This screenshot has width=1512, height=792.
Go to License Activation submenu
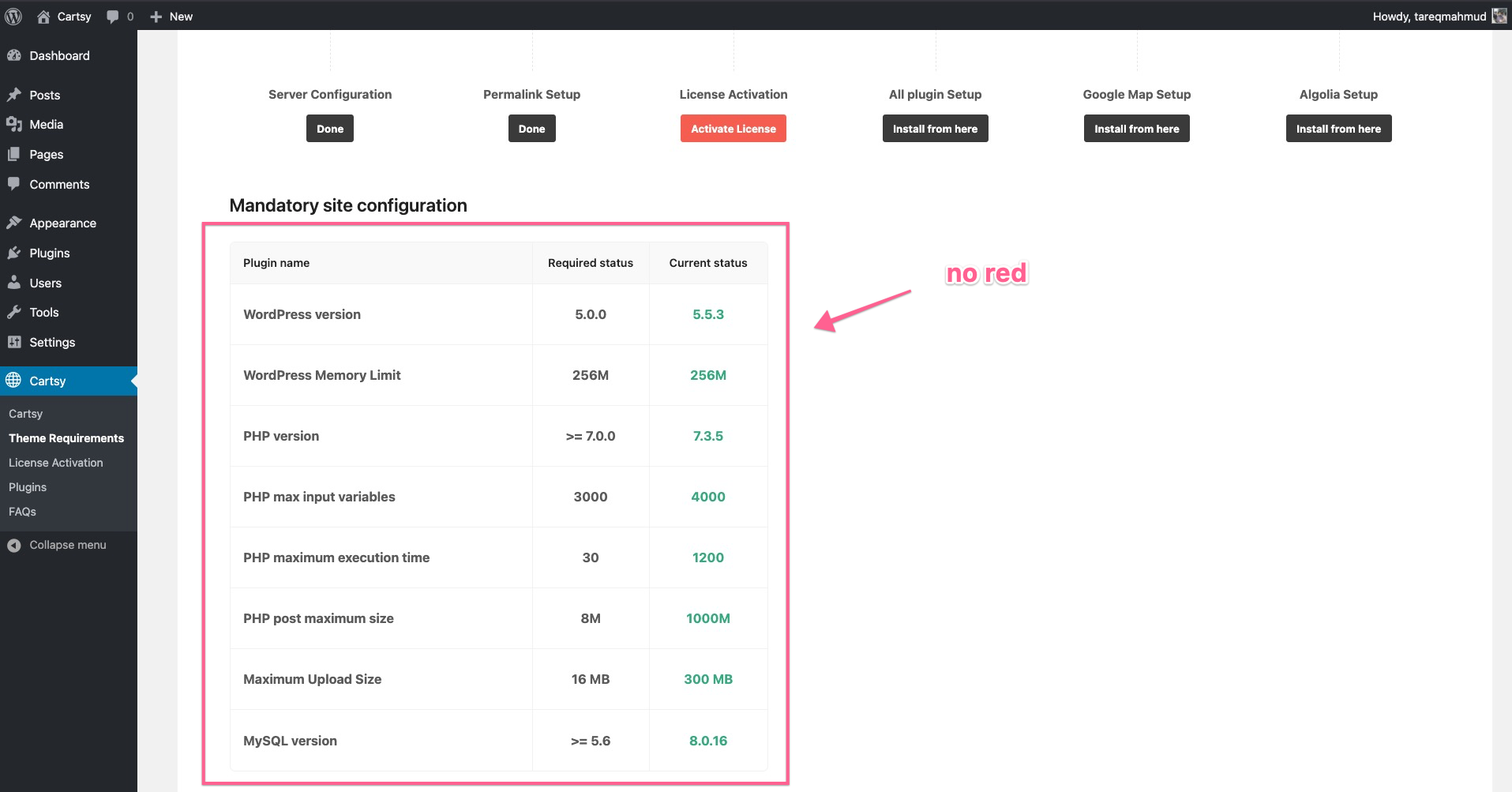point(56,463)
